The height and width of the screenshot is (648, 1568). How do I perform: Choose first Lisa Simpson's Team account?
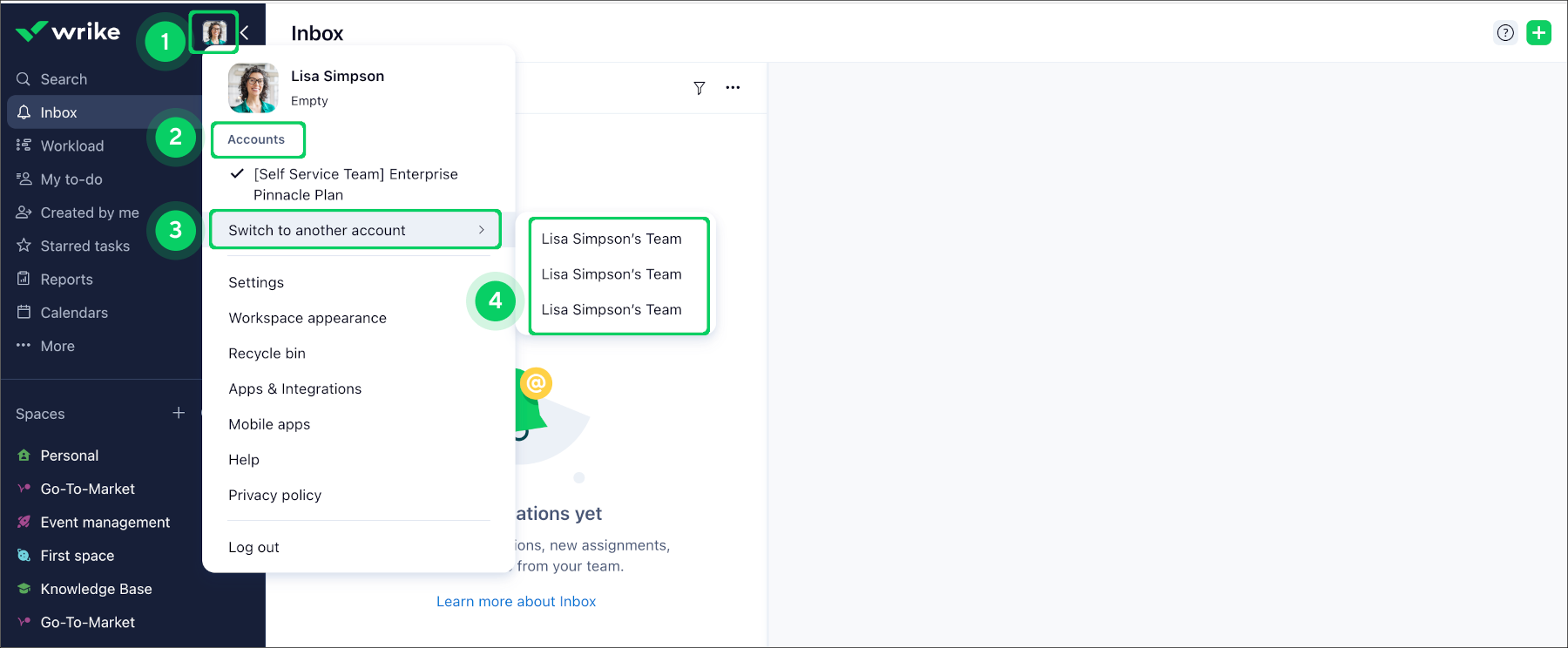click(611, 239)
